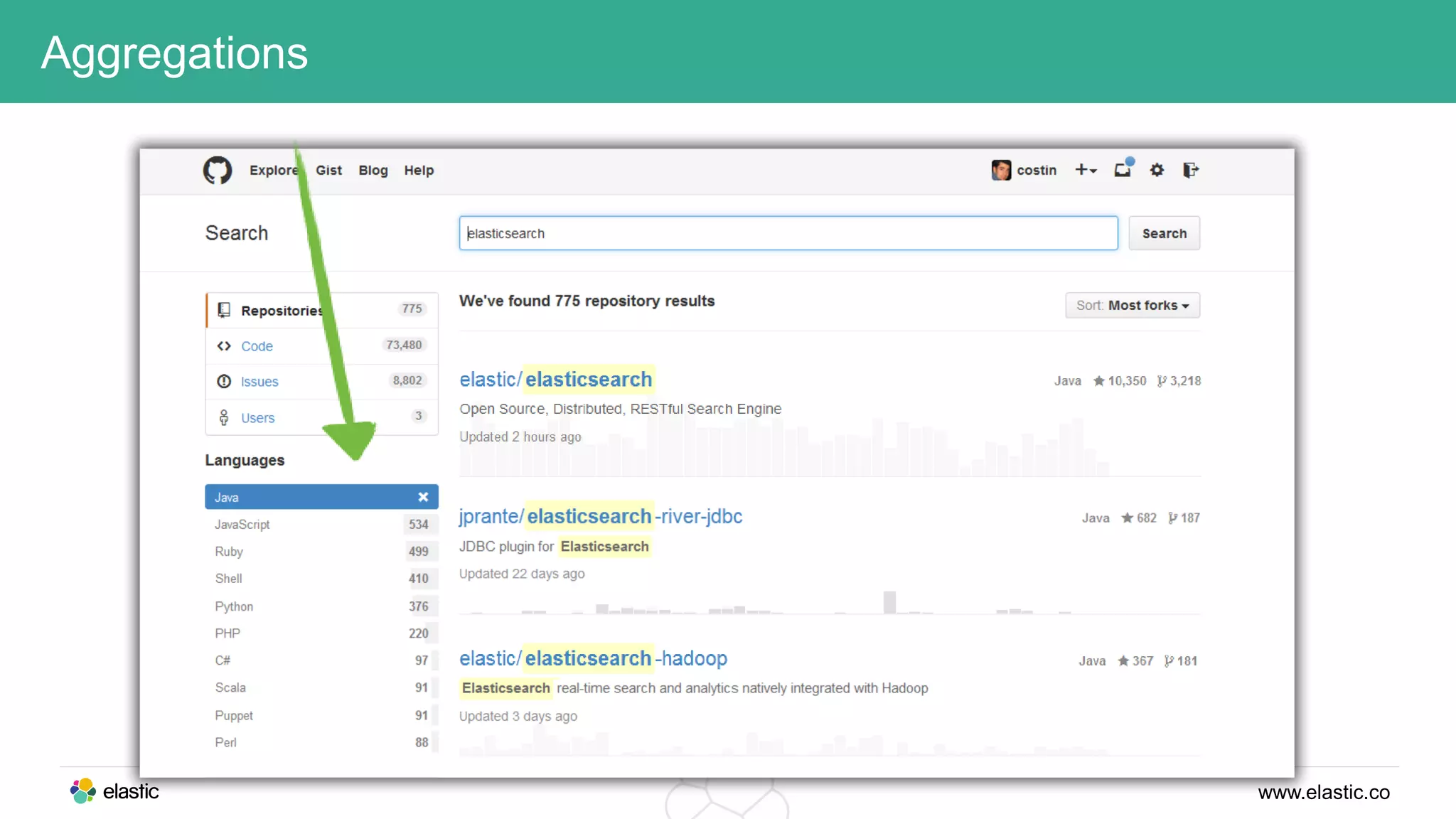Open account settings gear icon
The height and width of the screenshot is (819, 1456).
(1157, 170)
